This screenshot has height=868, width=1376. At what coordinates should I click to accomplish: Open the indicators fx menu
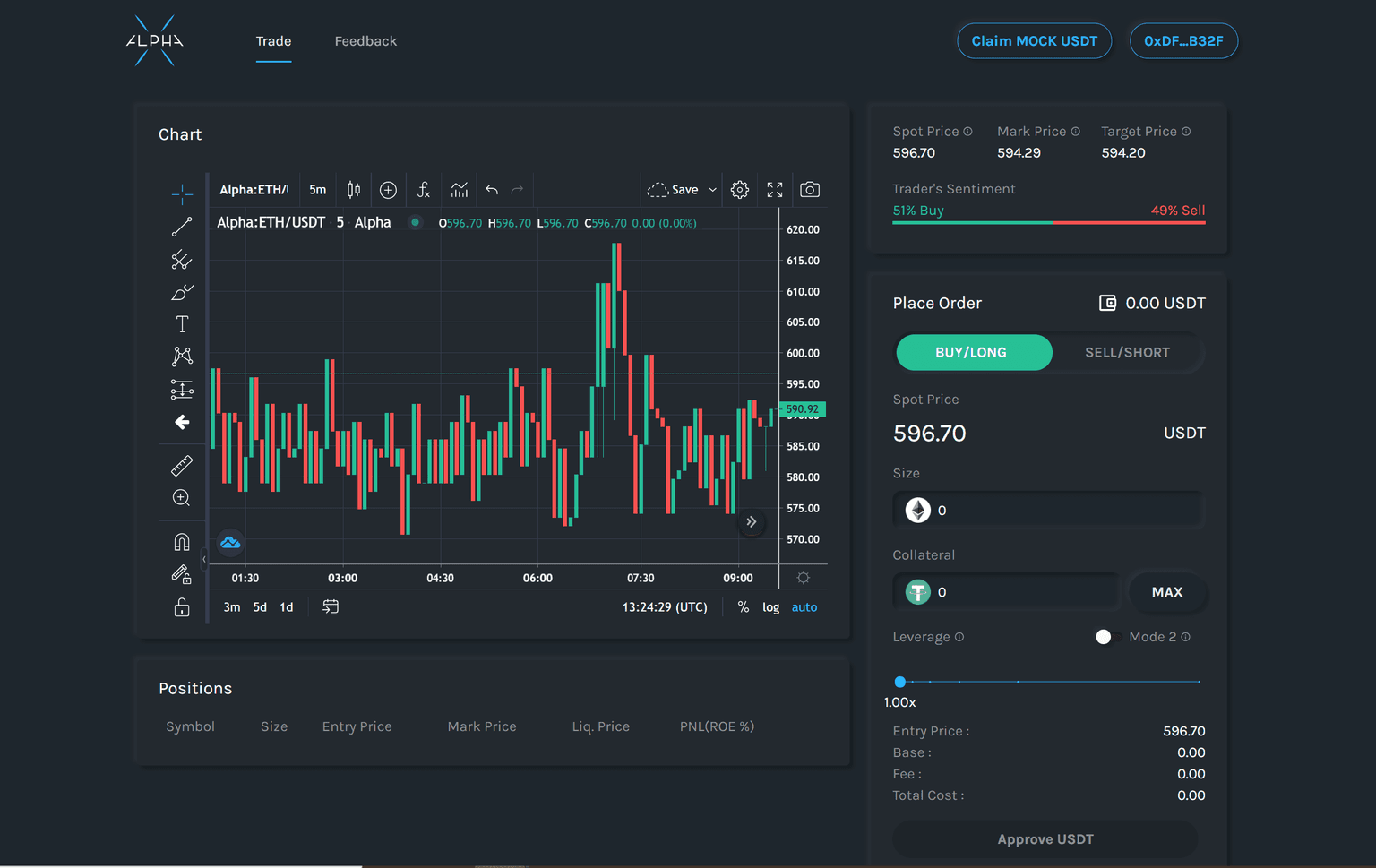click(x=424, y=190)
